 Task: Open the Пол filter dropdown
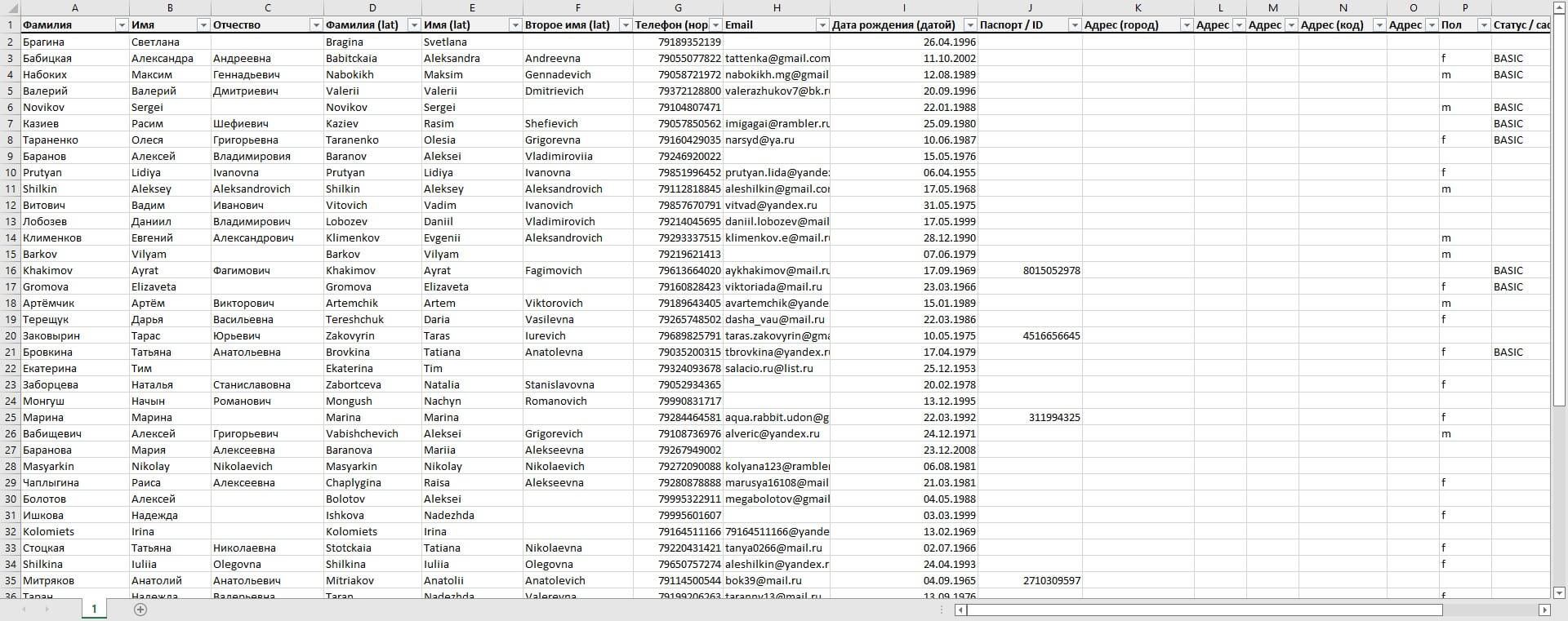(x=1484, y=25)
